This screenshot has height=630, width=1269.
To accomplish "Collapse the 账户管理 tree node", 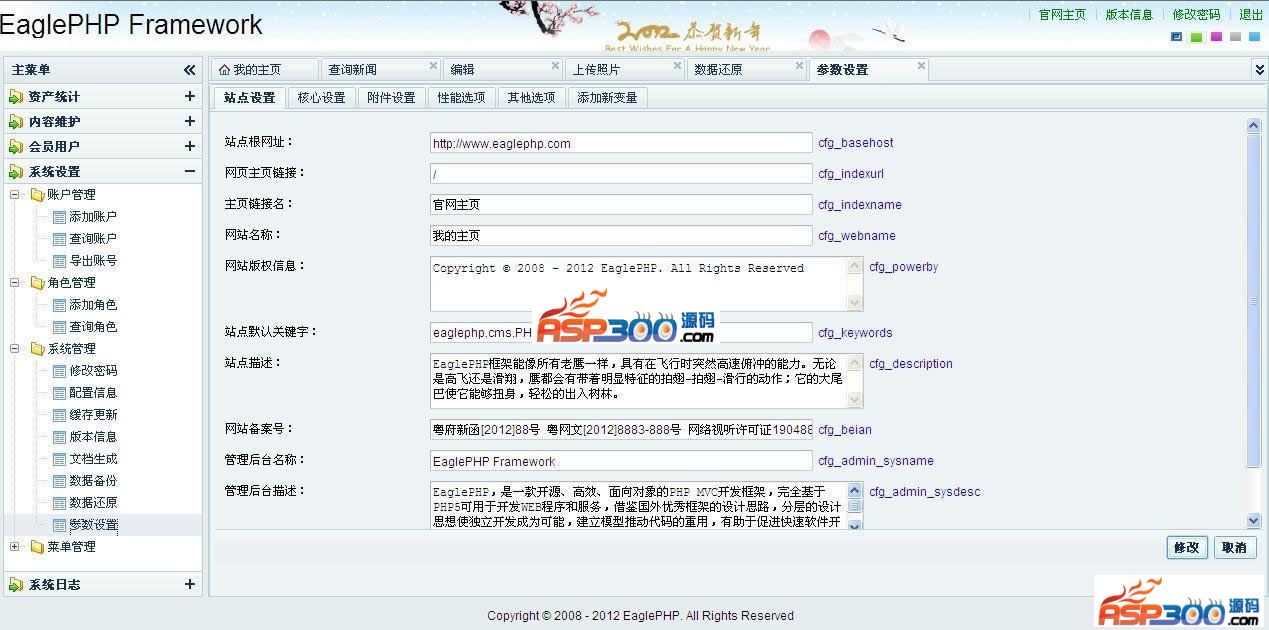I will [x=15, y=194].
